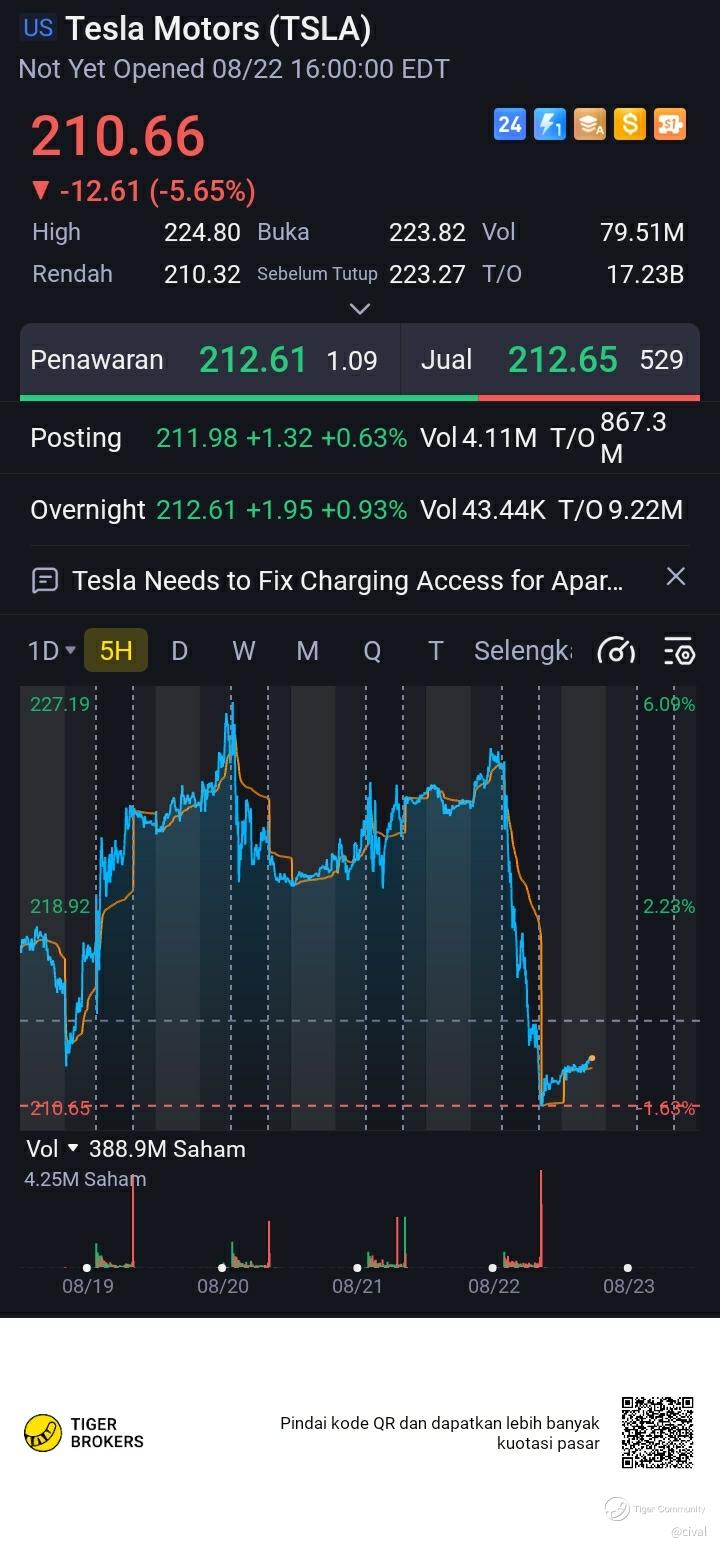Tap the news message icon

(x=45, y=580)
